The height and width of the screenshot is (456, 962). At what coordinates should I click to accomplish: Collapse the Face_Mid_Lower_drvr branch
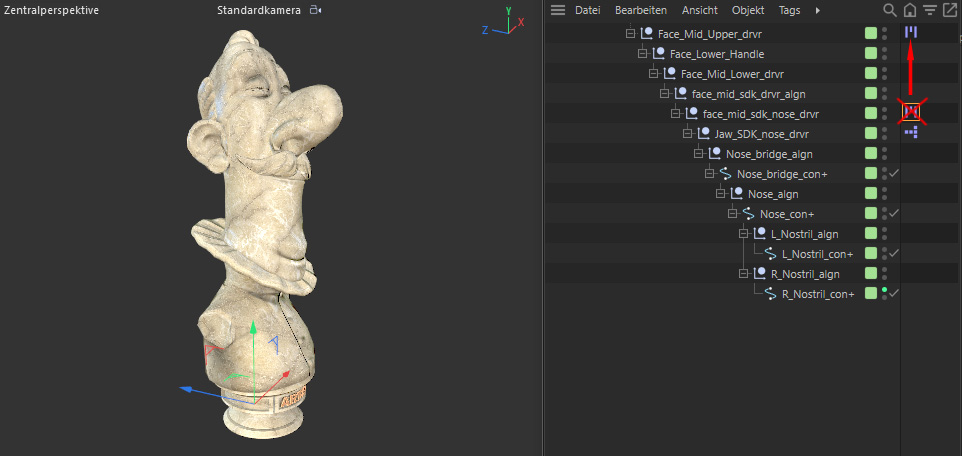(x=653, y=74)
